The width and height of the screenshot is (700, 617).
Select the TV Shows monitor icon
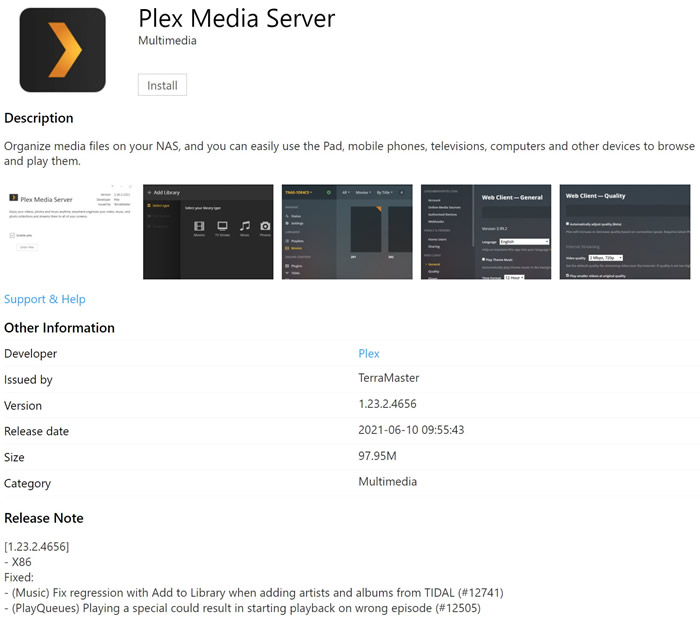point(222,226)
